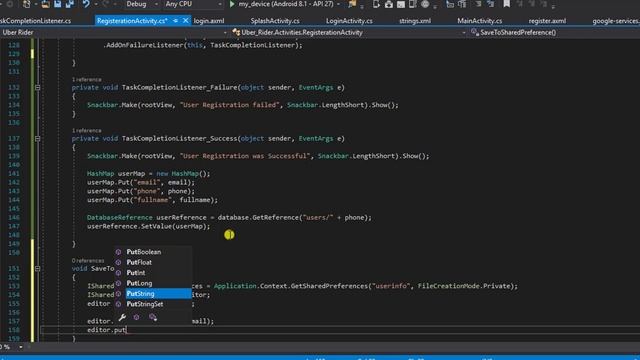Click the bookmark toolbar icon

click(x=507, y=4)
